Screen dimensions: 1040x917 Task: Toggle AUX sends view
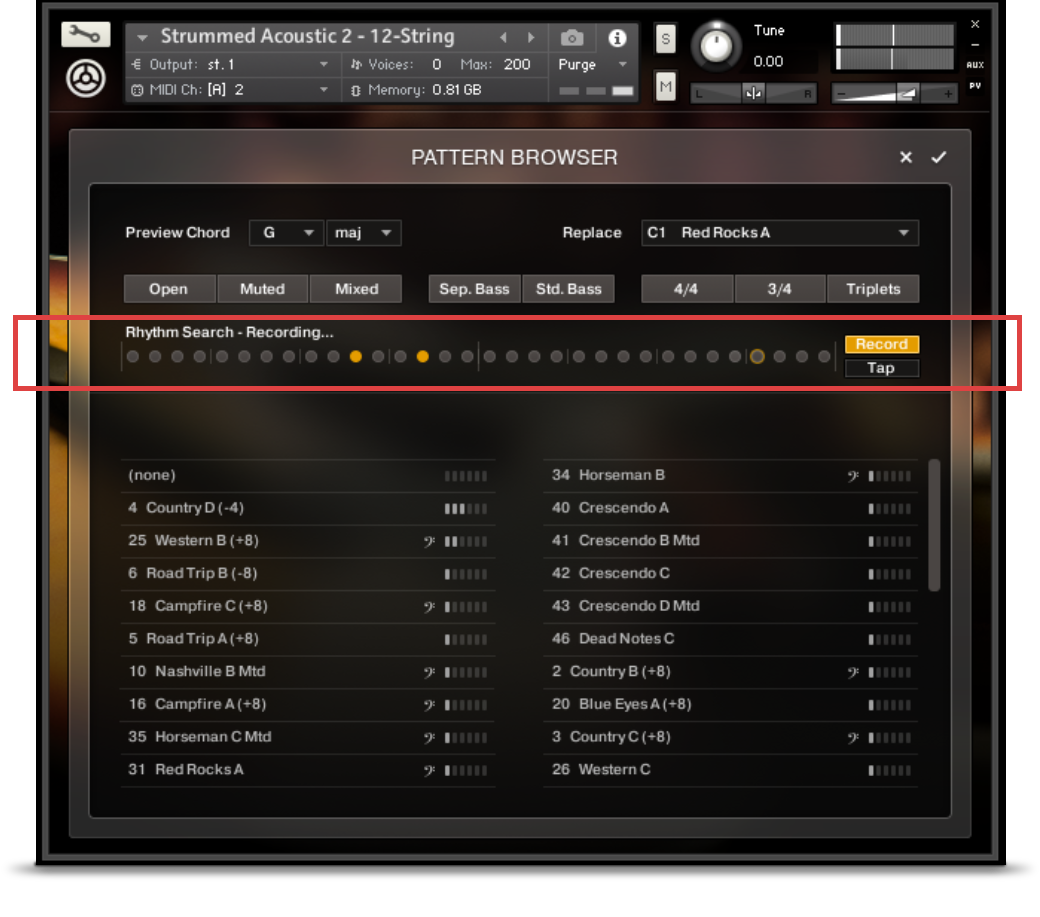click(x=975, y=64)
